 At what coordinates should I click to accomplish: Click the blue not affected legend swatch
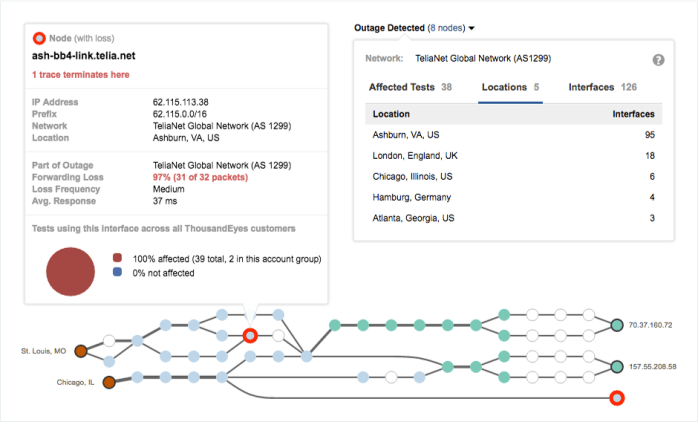[118, 272]
